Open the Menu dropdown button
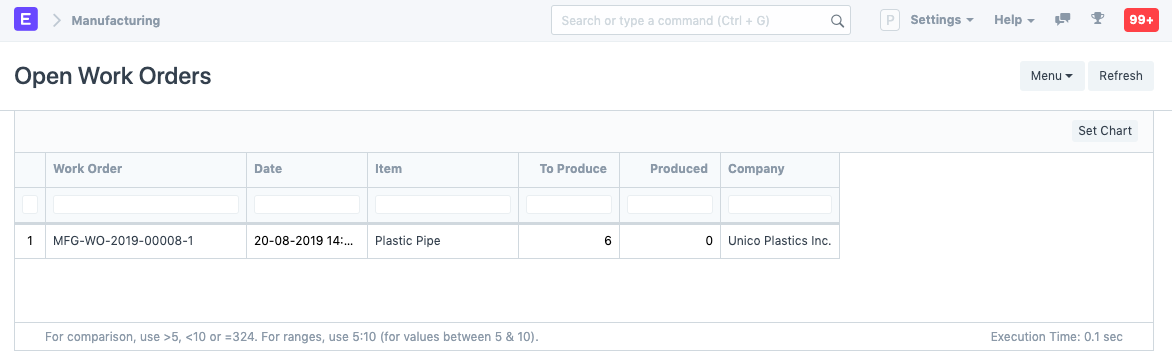This screenshot has height=361, width=1172. pos(1052,75)
